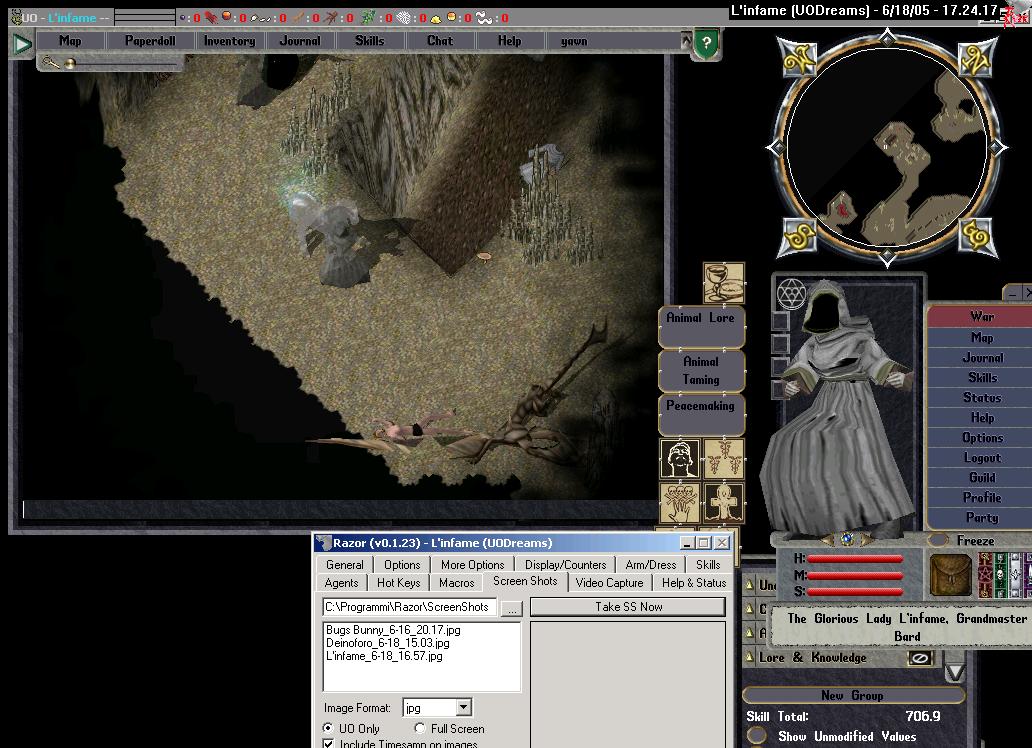
Task: Click the Take SS Now button
Action: point(629,607)
